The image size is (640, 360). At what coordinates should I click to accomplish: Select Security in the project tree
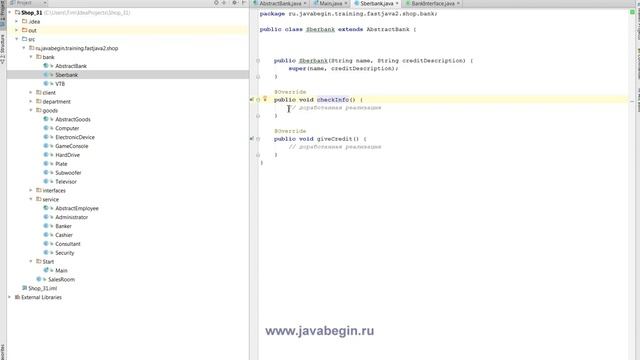click(x=64, y=253)
